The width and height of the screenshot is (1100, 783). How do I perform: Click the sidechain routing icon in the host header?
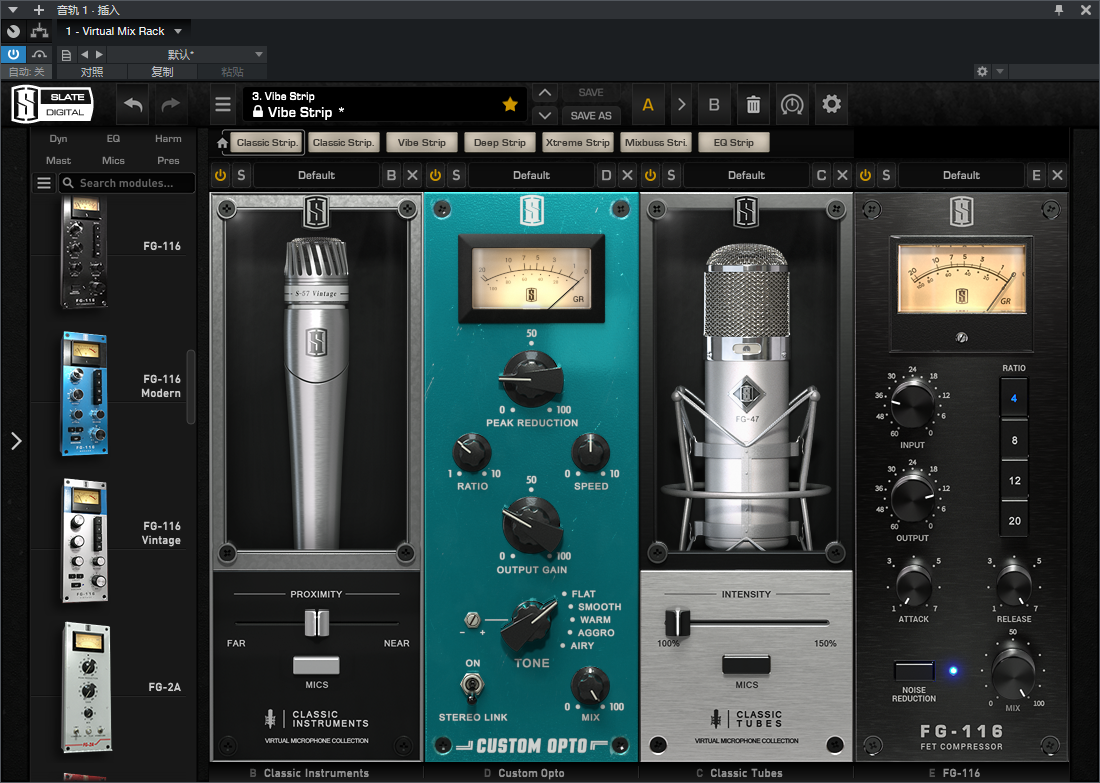(x=39, y=31)
